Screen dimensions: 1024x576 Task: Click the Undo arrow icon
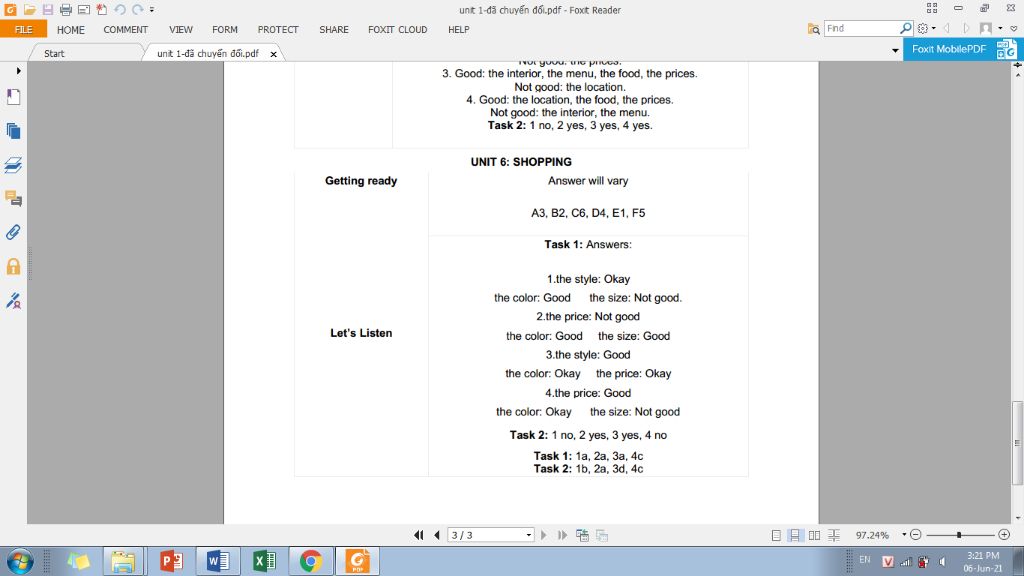tap(120, 9)
